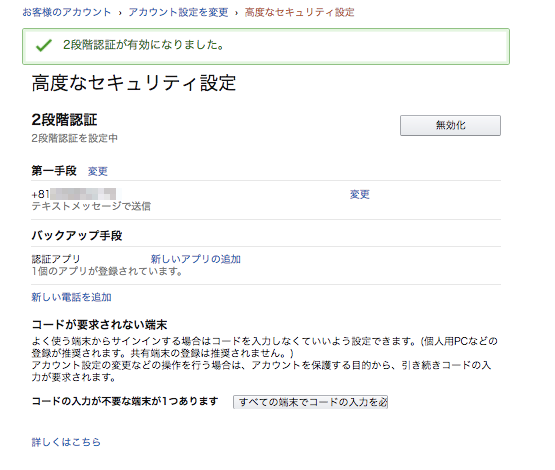Click the 高度なセキュリティ設定 page title

pyautogui.click(x=134, y=83)
